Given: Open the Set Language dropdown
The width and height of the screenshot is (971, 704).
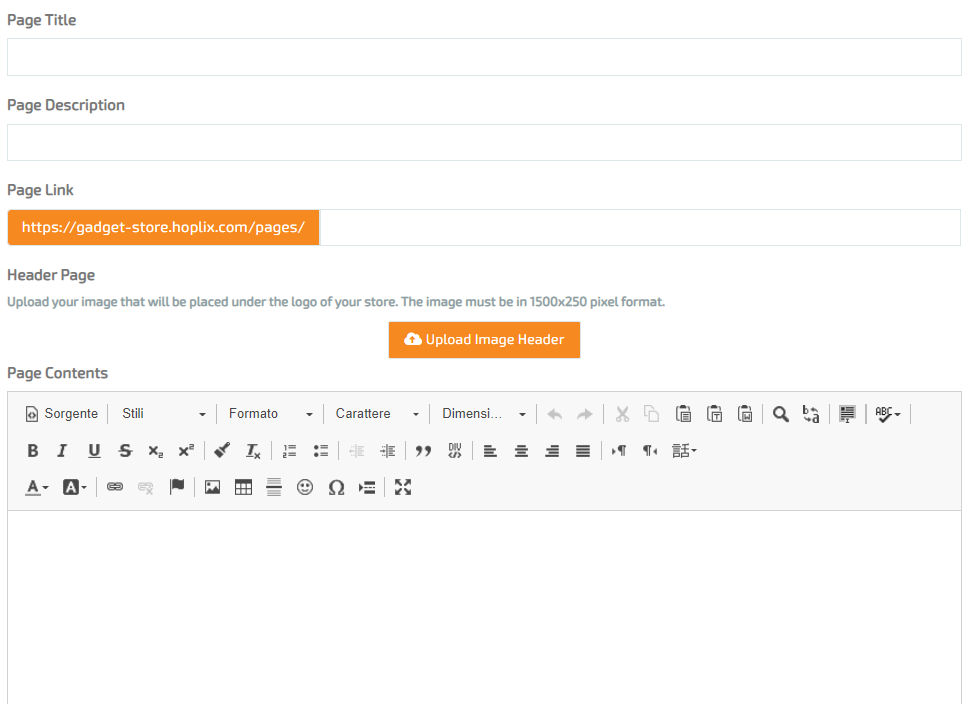Looking at the screenshot, I should point(684,451).
